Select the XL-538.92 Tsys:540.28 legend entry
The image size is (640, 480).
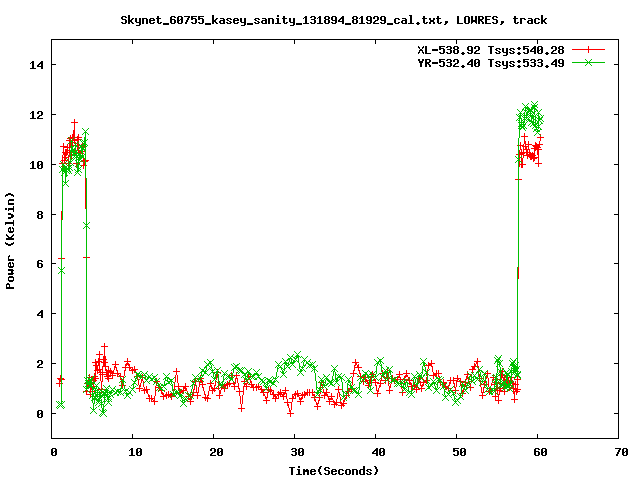tap(491, 50)
